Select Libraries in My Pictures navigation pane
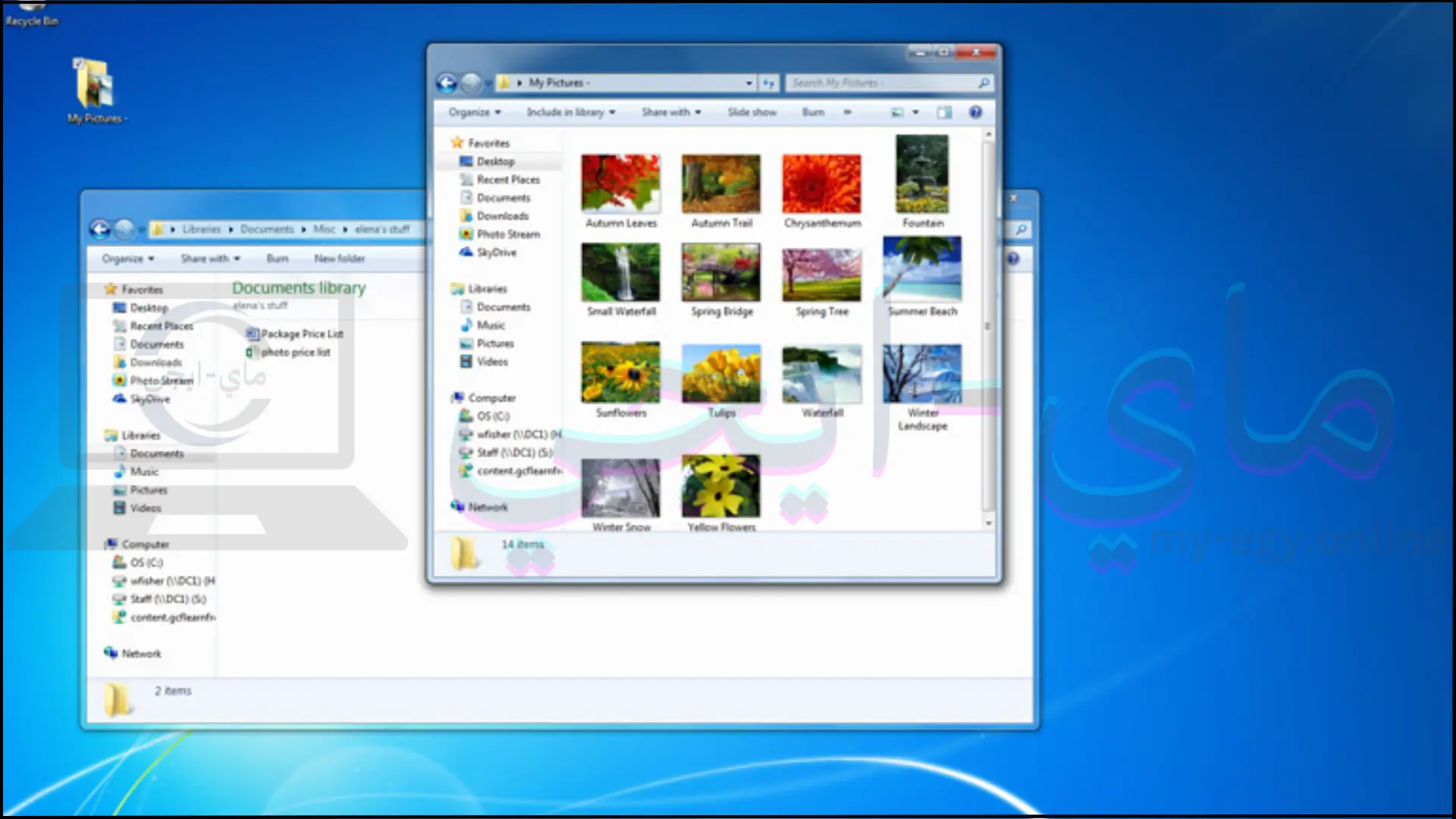This screenshot has width=1456, height=819. 479,289
